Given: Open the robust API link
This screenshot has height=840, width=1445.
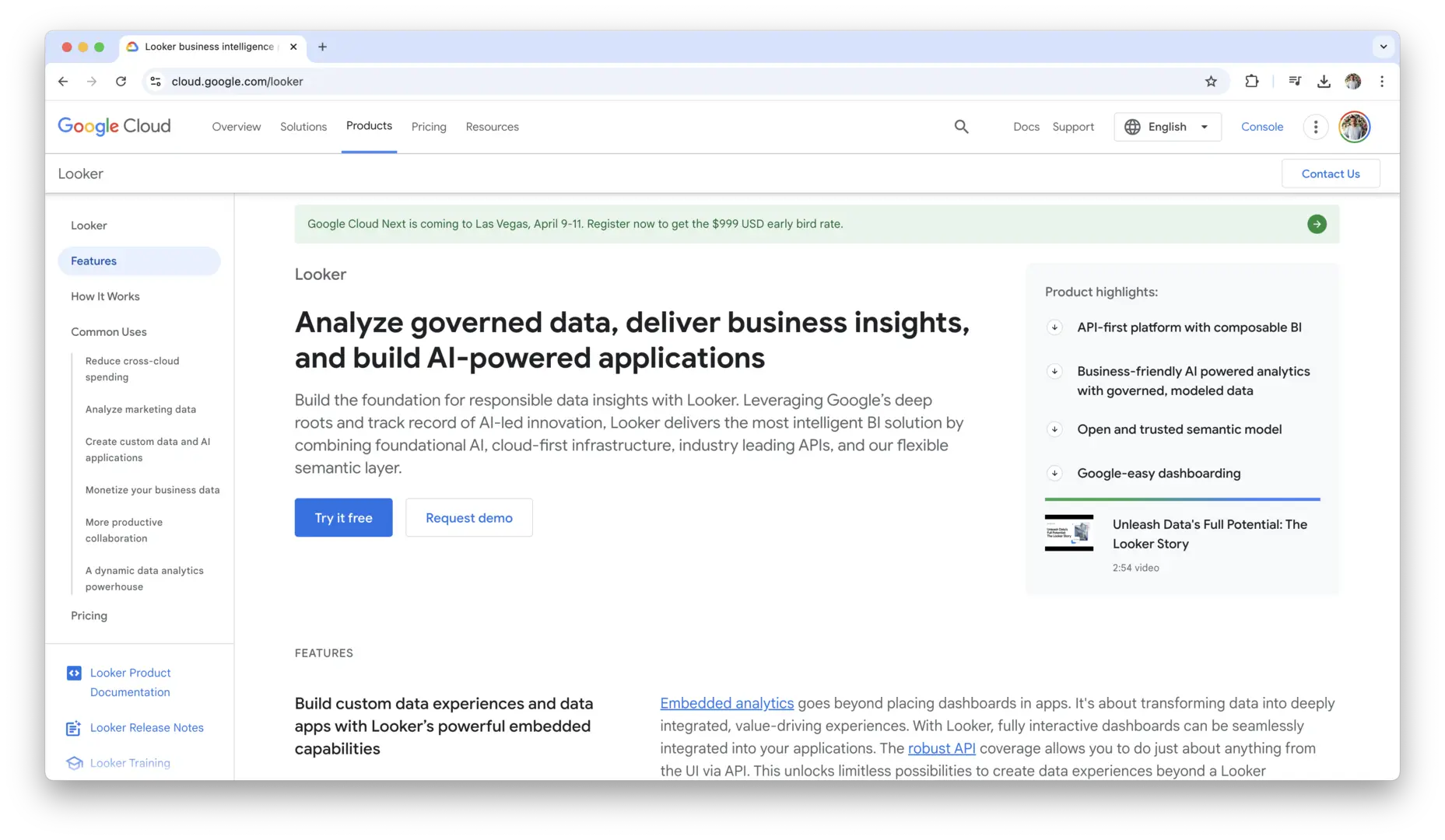Looking at the screenshot, I should (x=942, y=748).
